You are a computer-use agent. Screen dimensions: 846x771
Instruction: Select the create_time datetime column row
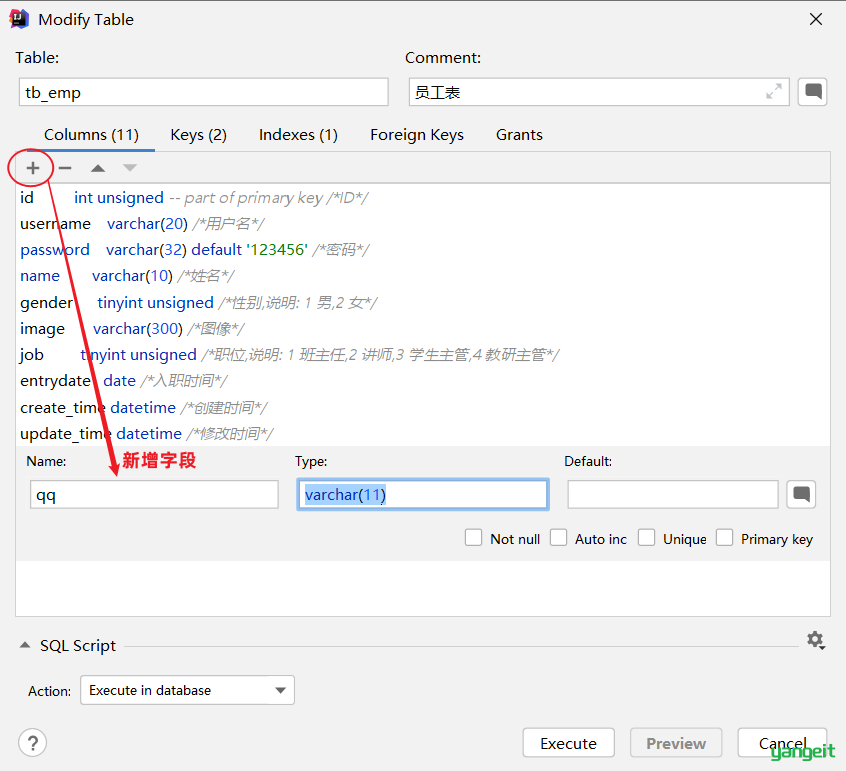coord(422,407)
